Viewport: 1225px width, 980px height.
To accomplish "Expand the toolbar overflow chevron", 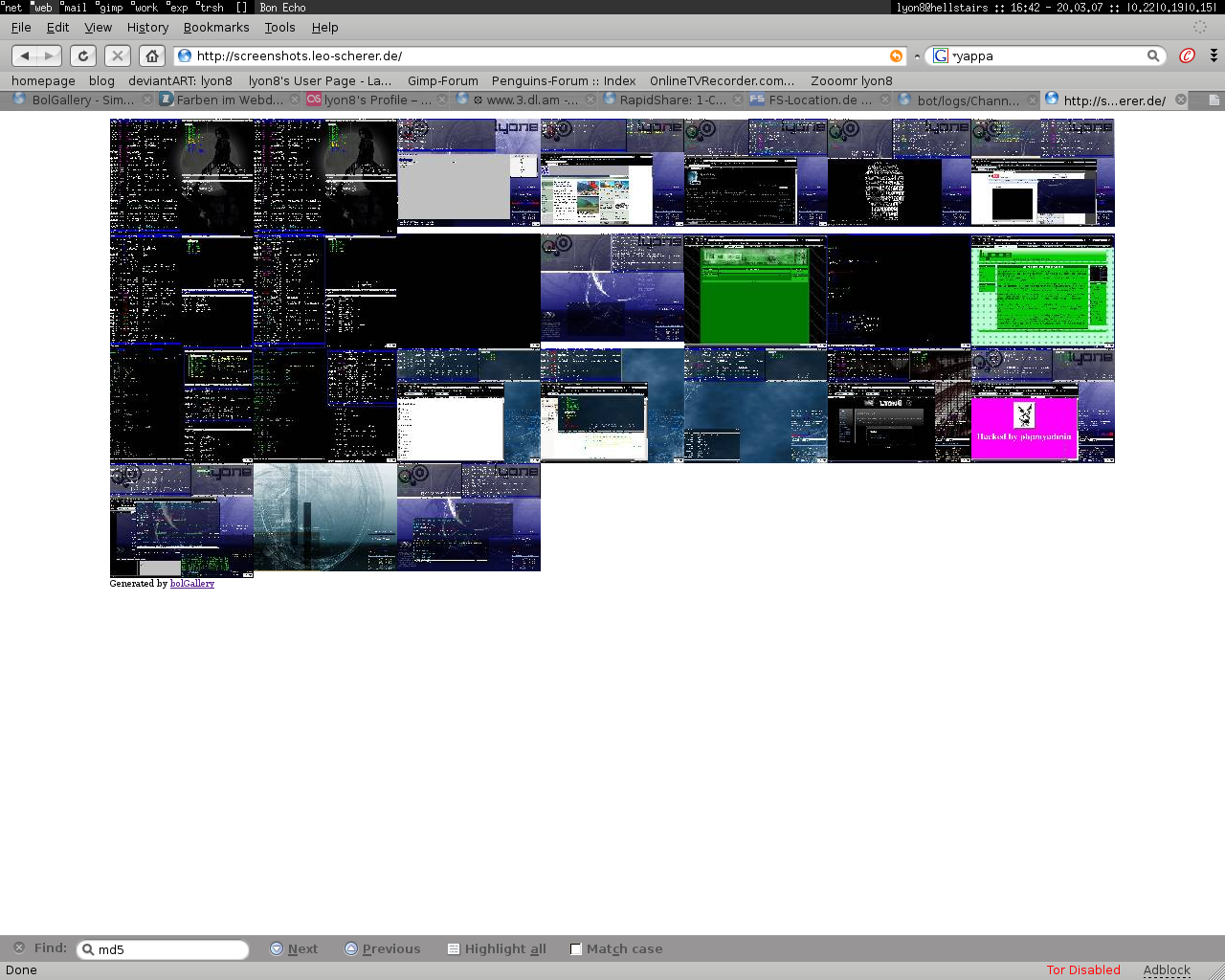I will coord(1214,56).
